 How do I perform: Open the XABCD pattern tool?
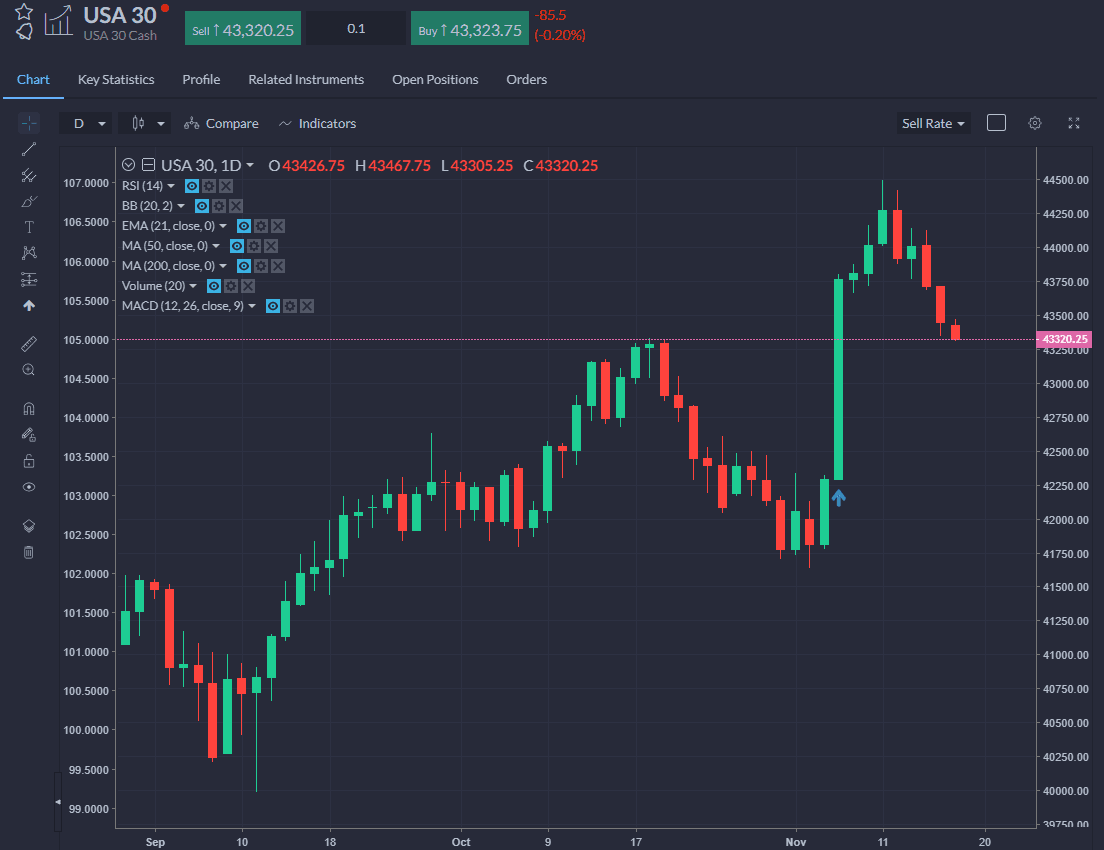pos(29,252)
